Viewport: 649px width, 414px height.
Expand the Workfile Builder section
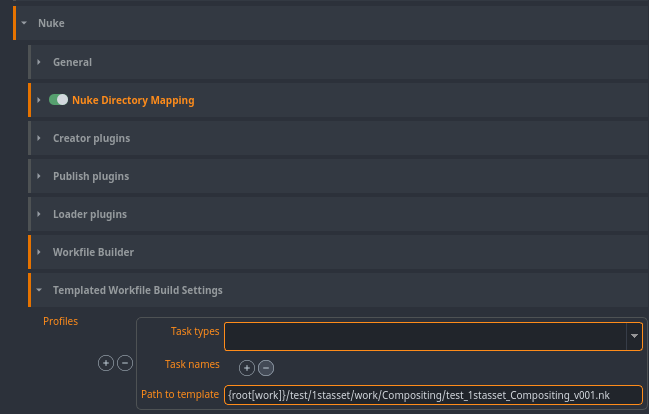tap(39, 252)
